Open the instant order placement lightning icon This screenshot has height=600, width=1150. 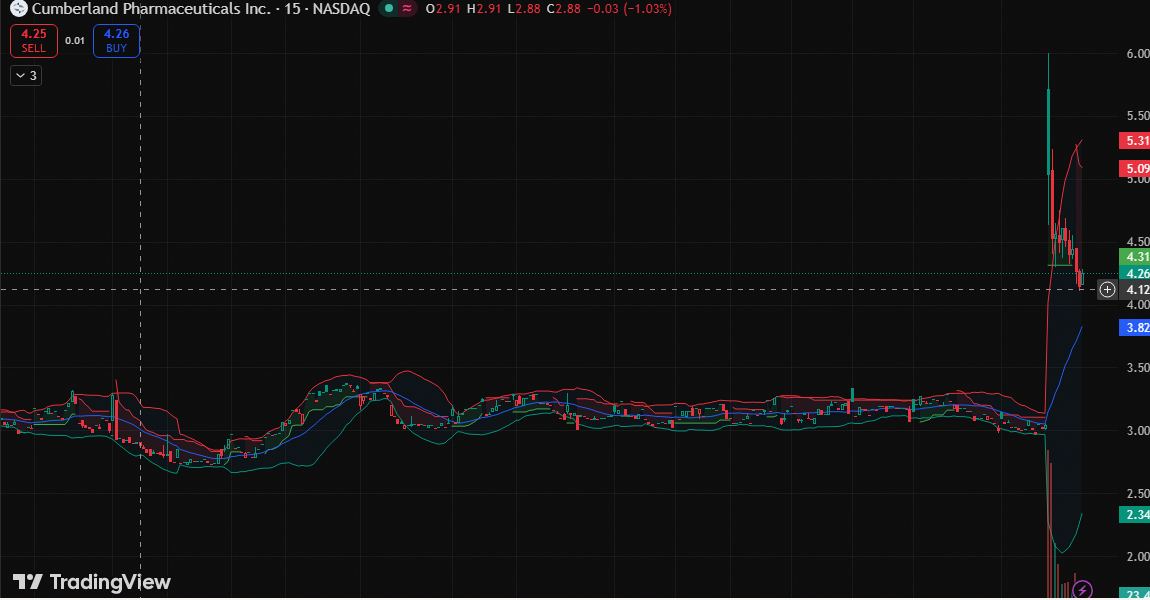tap(1084, 589)
